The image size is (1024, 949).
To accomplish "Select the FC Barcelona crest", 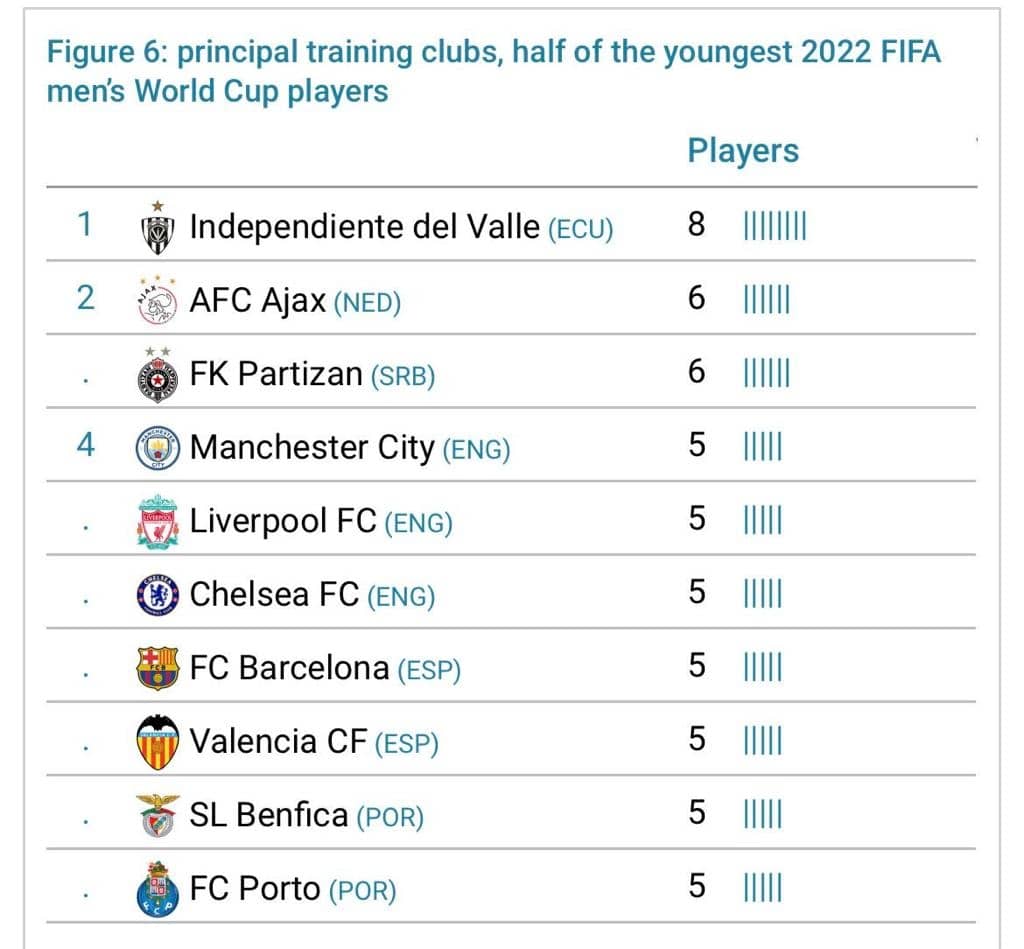I will point(157,668).
